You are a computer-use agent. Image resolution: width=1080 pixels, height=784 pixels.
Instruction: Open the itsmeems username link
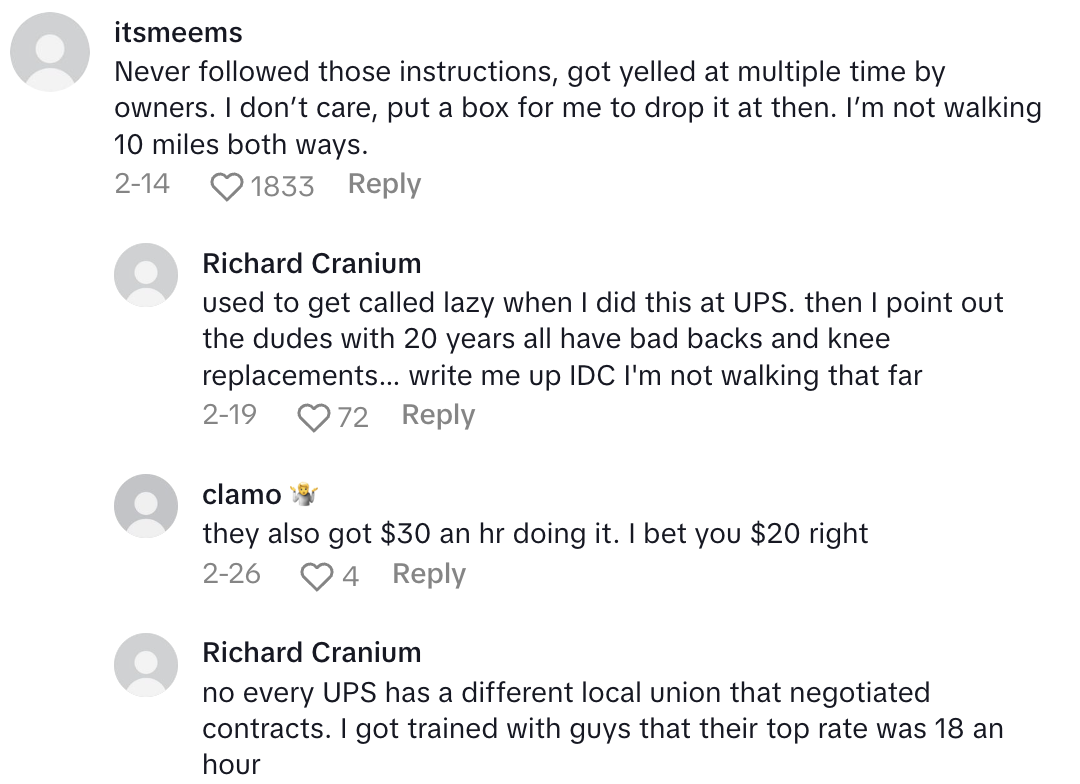point(178,33)
